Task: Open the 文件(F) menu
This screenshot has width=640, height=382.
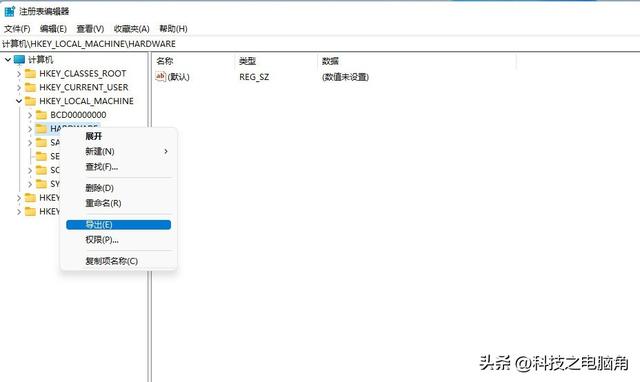Action: click(17, 29)
